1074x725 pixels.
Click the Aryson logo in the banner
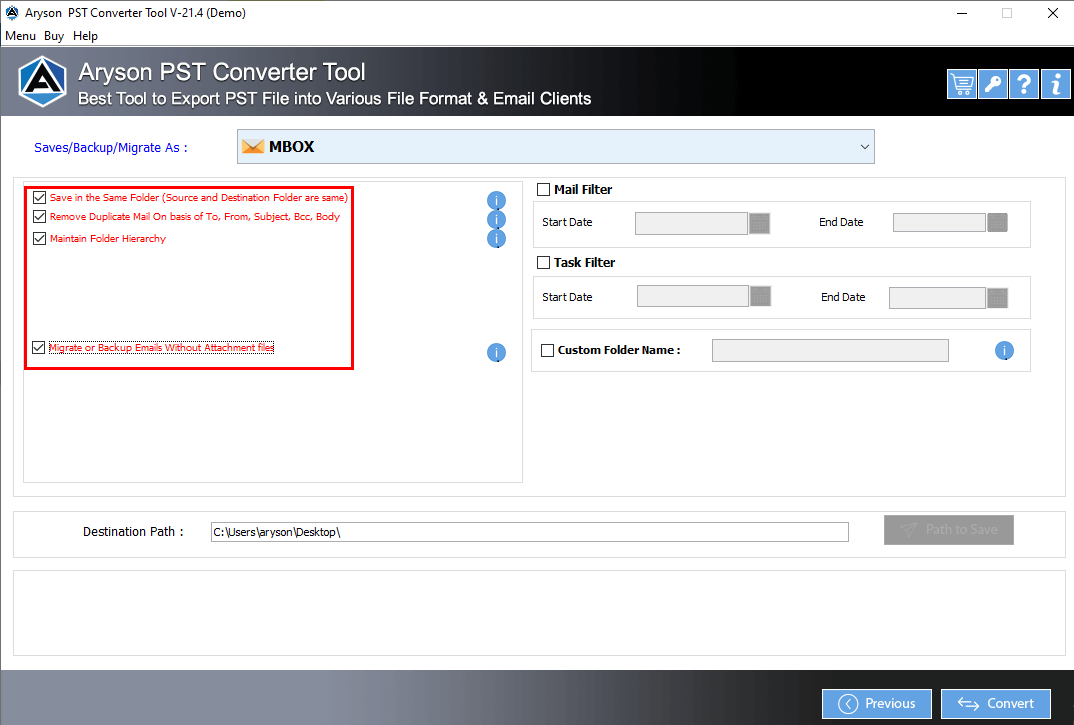click(42, 82)
